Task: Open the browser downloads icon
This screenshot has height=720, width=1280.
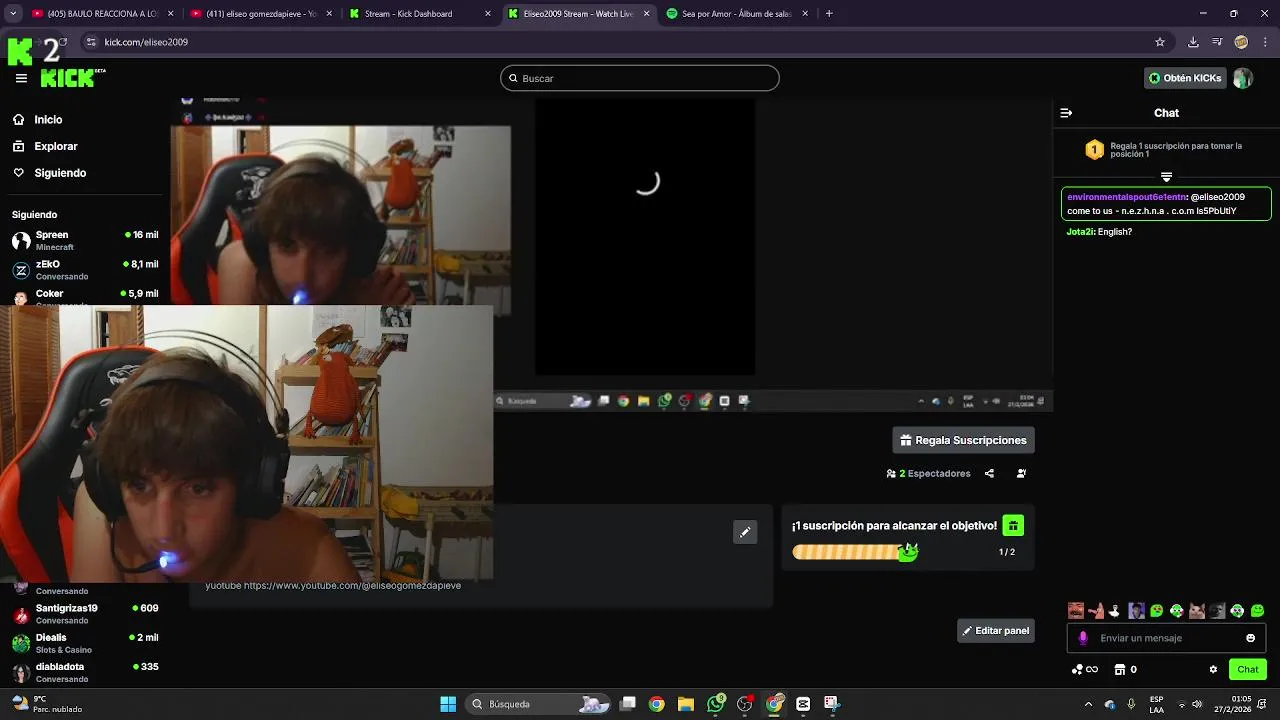Action: pyautogui.click(x=1193, y=42)
